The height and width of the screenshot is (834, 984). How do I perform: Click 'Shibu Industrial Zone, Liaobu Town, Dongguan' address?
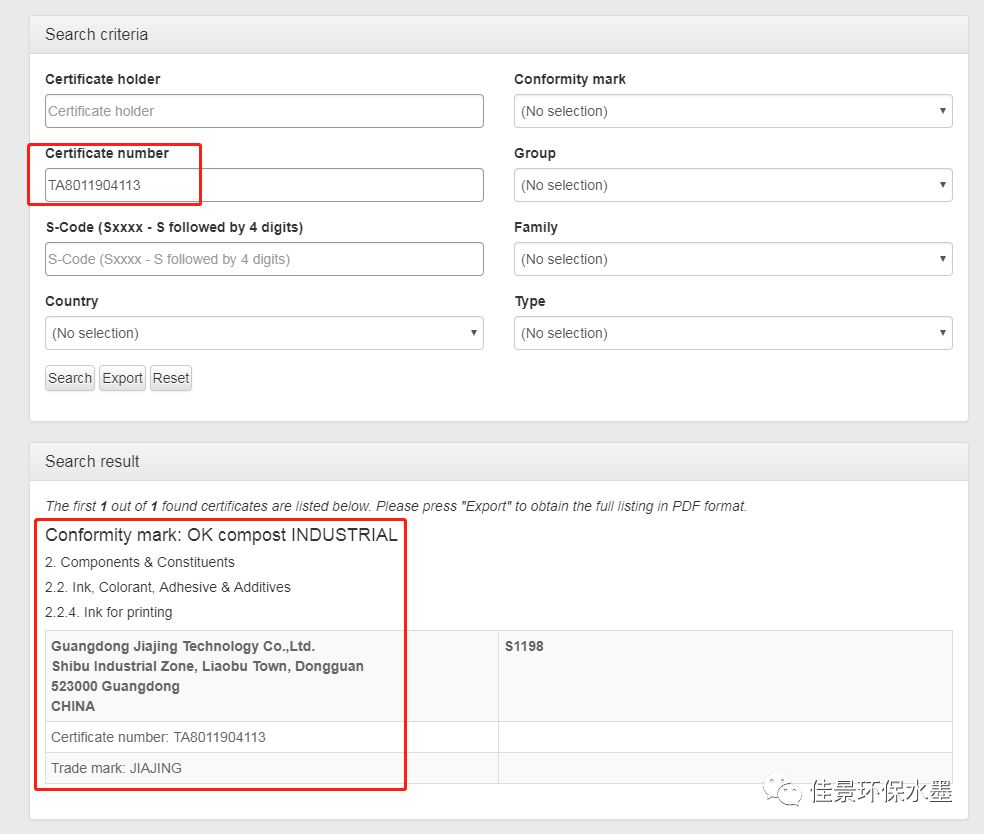click(x=208, y=666)
